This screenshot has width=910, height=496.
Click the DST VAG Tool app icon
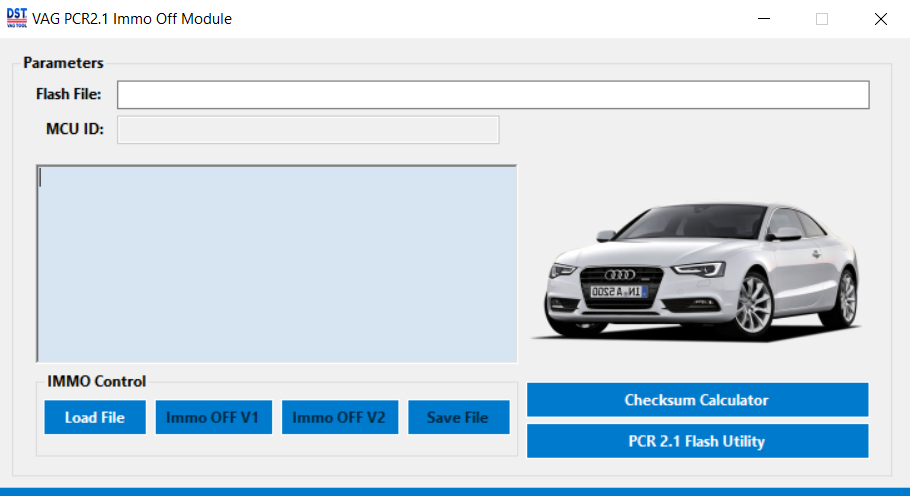pos(17,18)
